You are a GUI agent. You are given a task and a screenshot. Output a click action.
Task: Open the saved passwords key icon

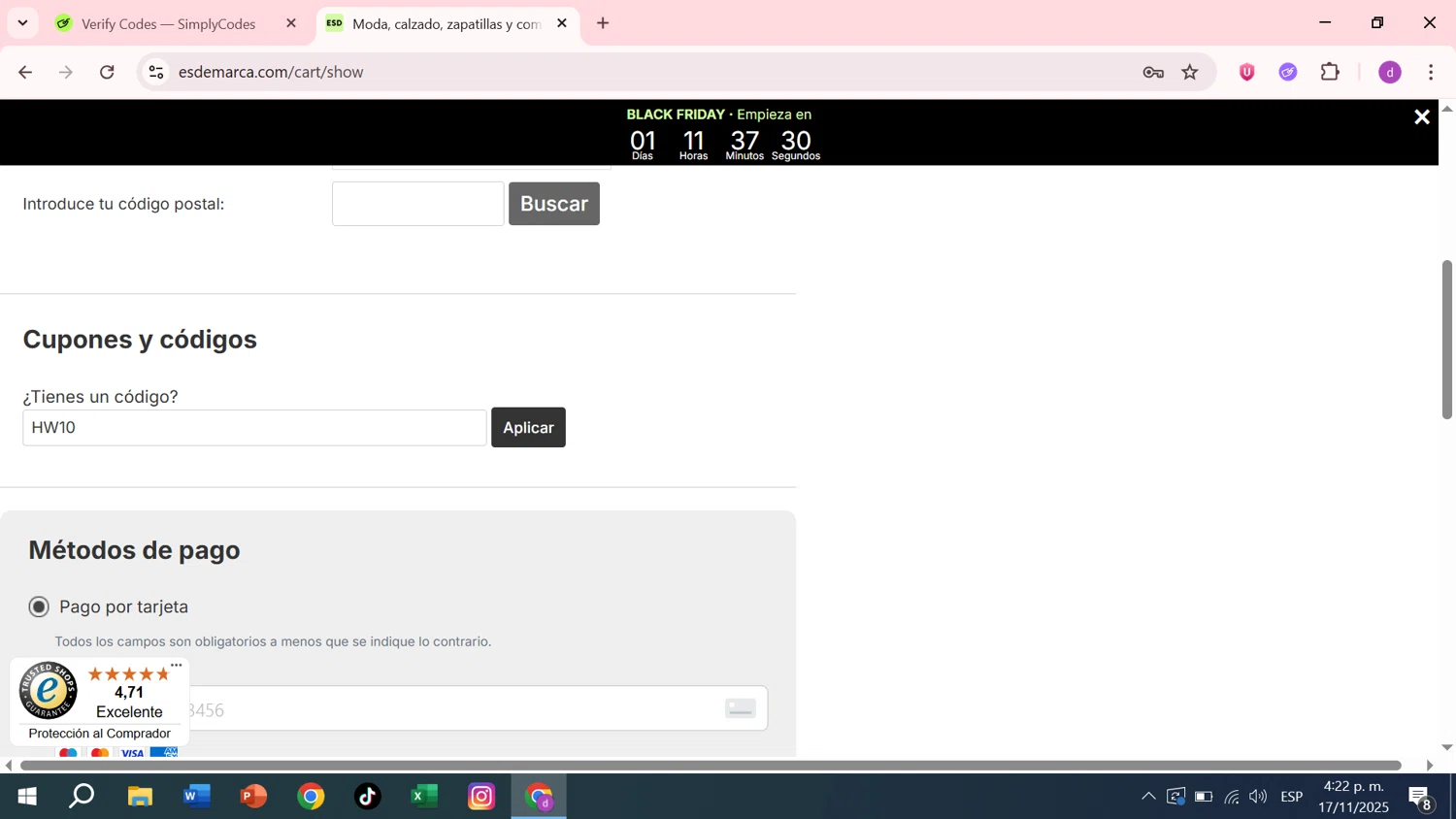click(x=1153, y=72)
